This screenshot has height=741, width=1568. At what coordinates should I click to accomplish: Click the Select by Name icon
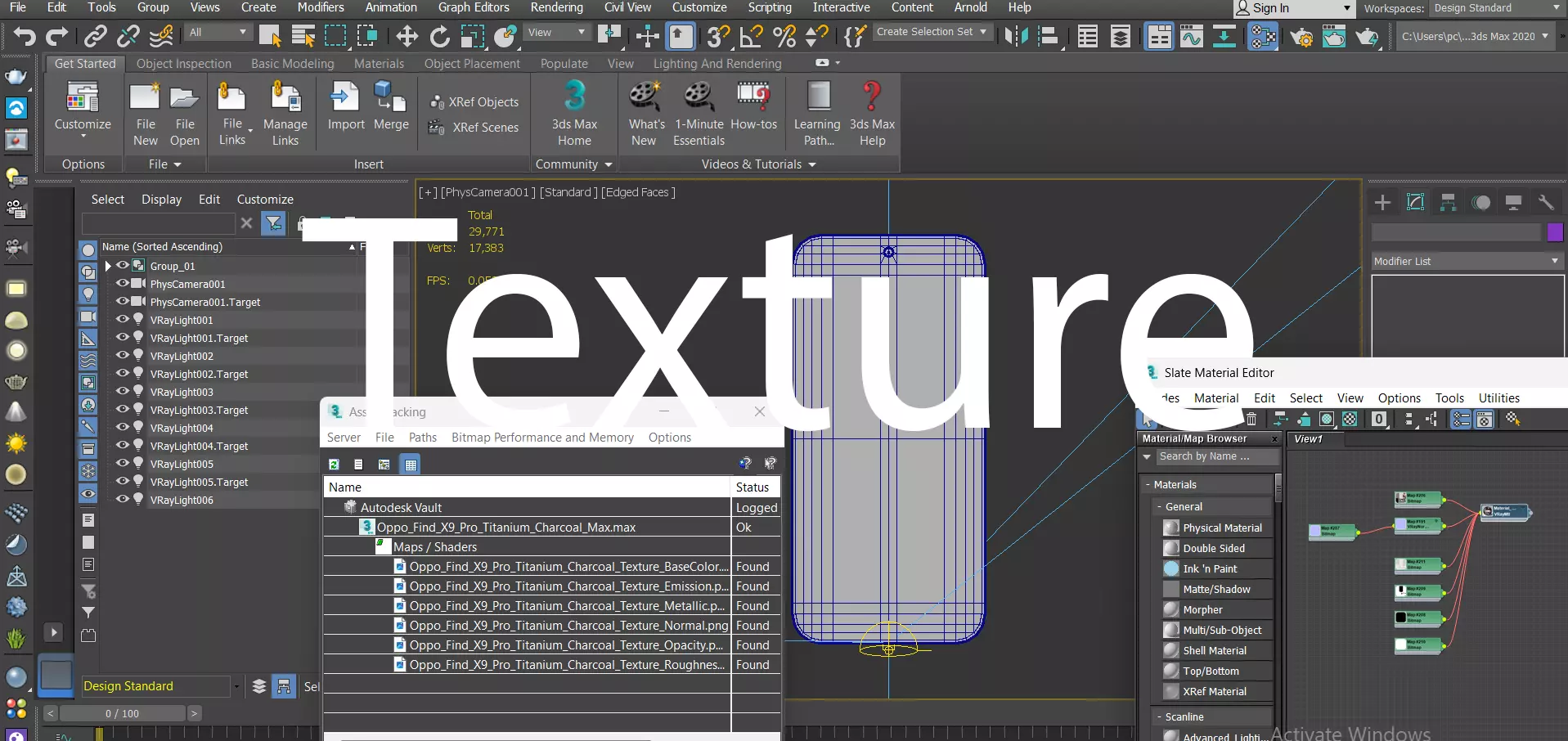tap(303, 36)
